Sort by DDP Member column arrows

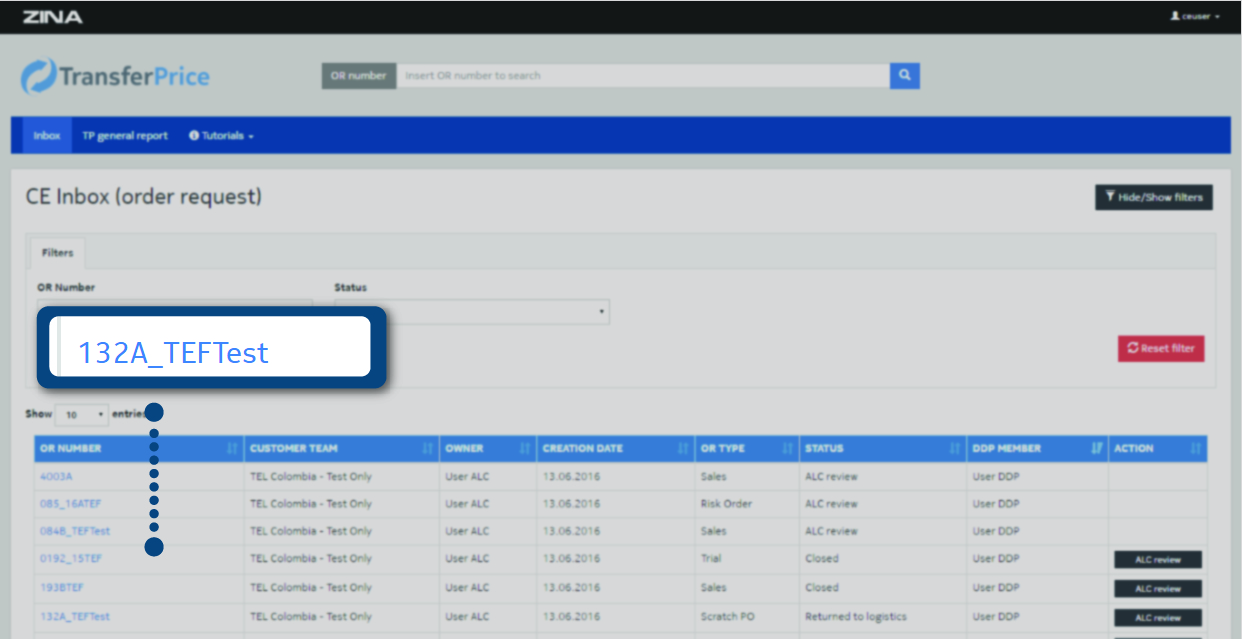(x=1096, y=449)
